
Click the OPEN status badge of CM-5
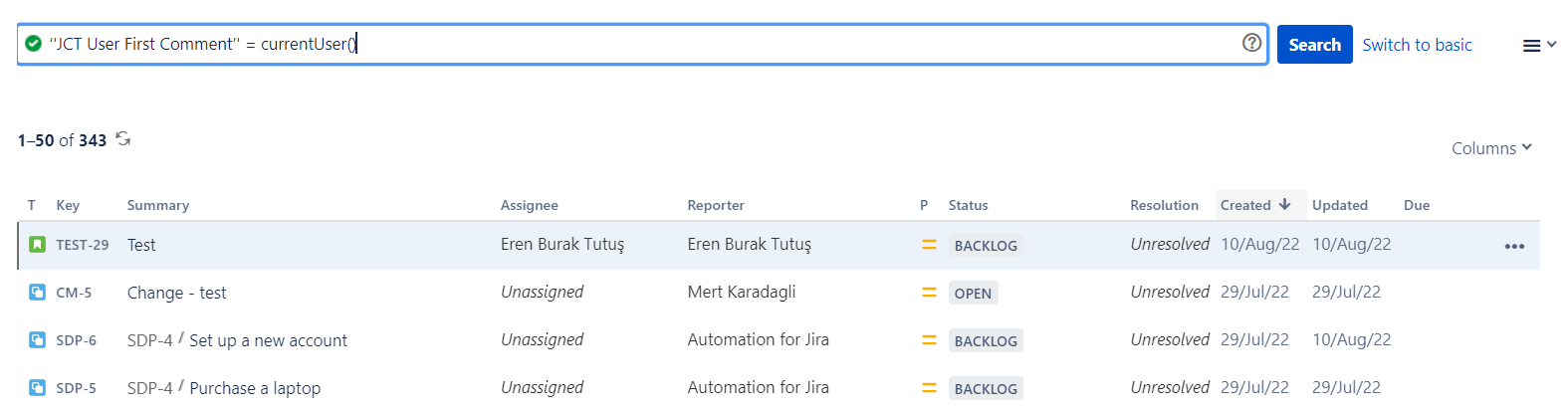coord(973,294)
